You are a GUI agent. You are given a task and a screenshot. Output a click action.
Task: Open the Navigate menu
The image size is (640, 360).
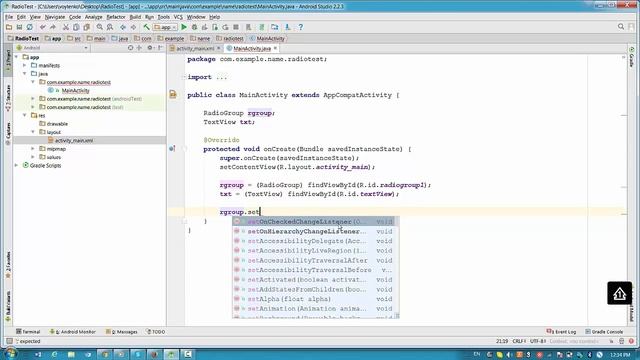55,17
